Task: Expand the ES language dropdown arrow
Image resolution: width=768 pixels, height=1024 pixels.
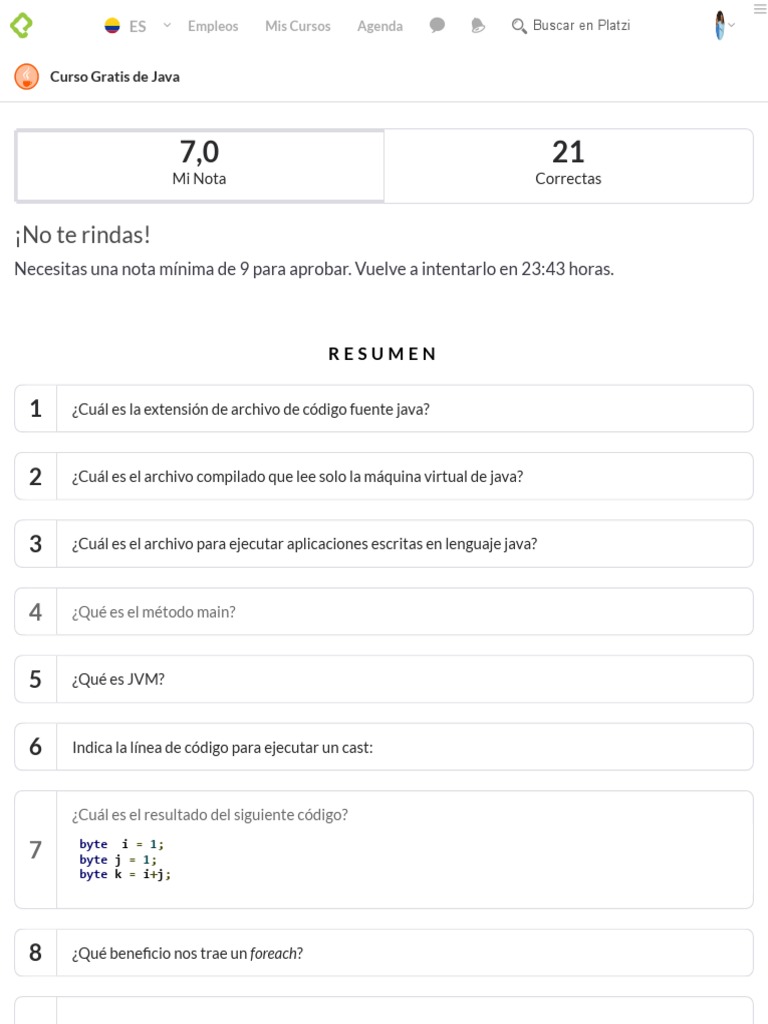Action: [x=167, y=25]
